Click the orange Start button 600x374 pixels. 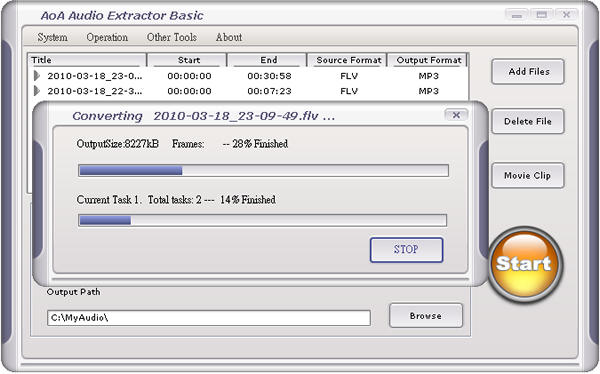point(524,264)
